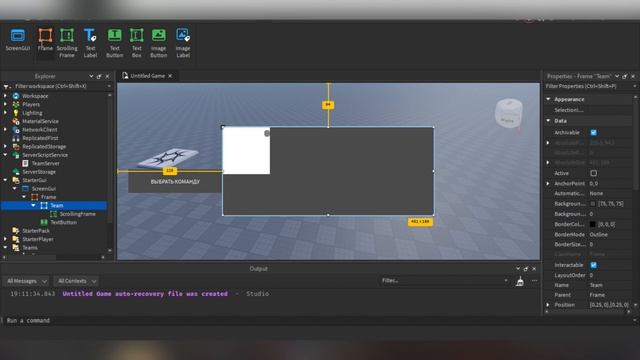Click the Filter workspace search field
Screen dimensions: 640x360
57,87
